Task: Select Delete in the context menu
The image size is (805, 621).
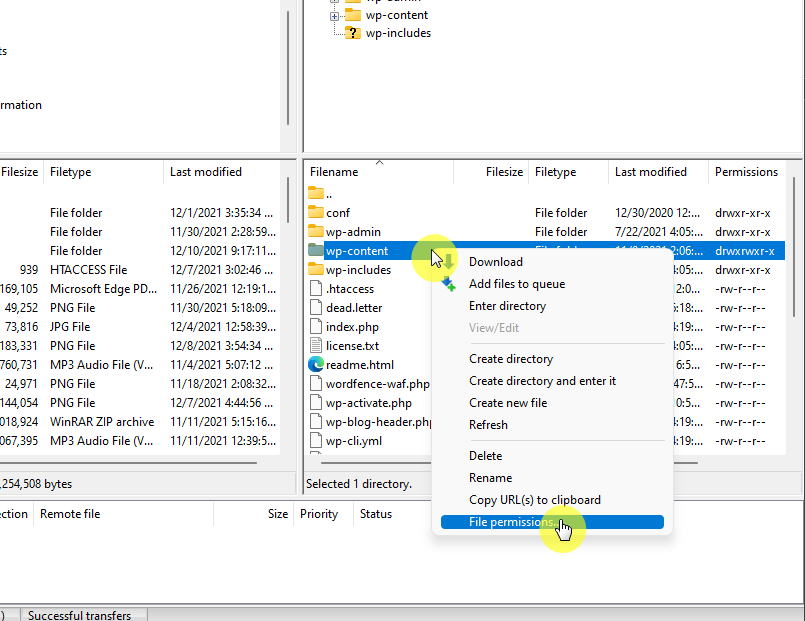Action: pos(485,456)
